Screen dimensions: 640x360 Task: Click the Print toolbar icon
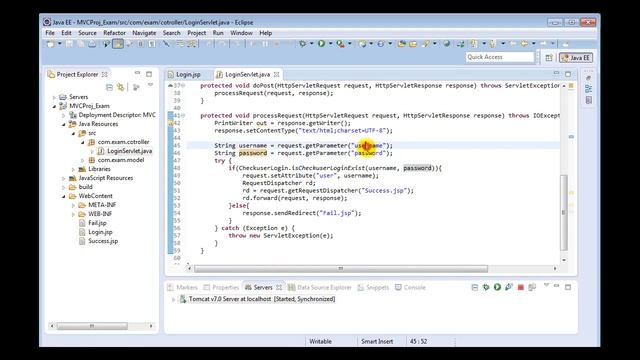(x=92, y=44)
